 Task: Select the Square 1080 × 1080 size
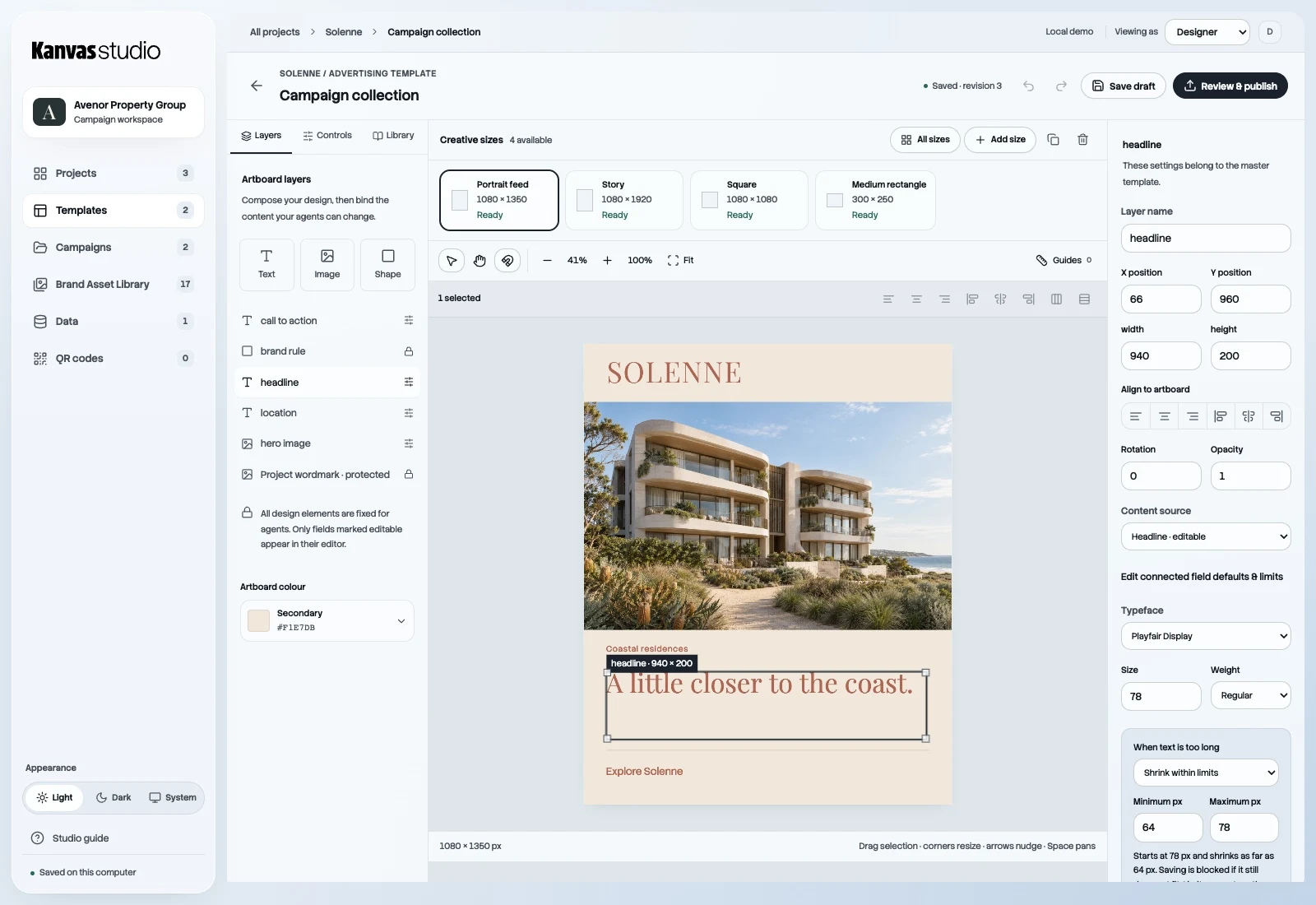749,200
